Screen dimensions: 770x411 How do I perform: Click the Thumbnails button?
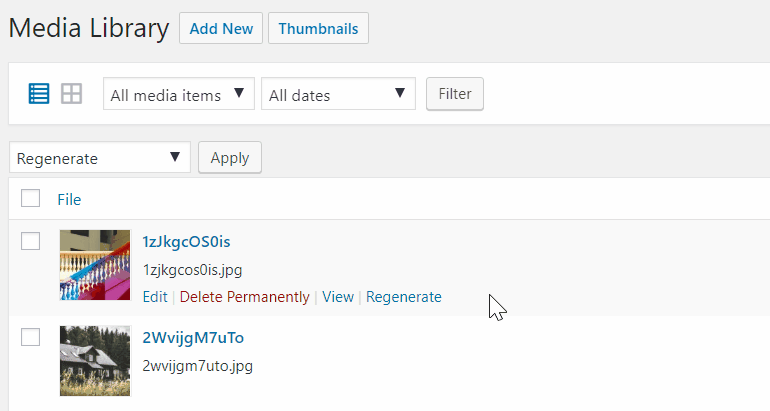(318, 28)
